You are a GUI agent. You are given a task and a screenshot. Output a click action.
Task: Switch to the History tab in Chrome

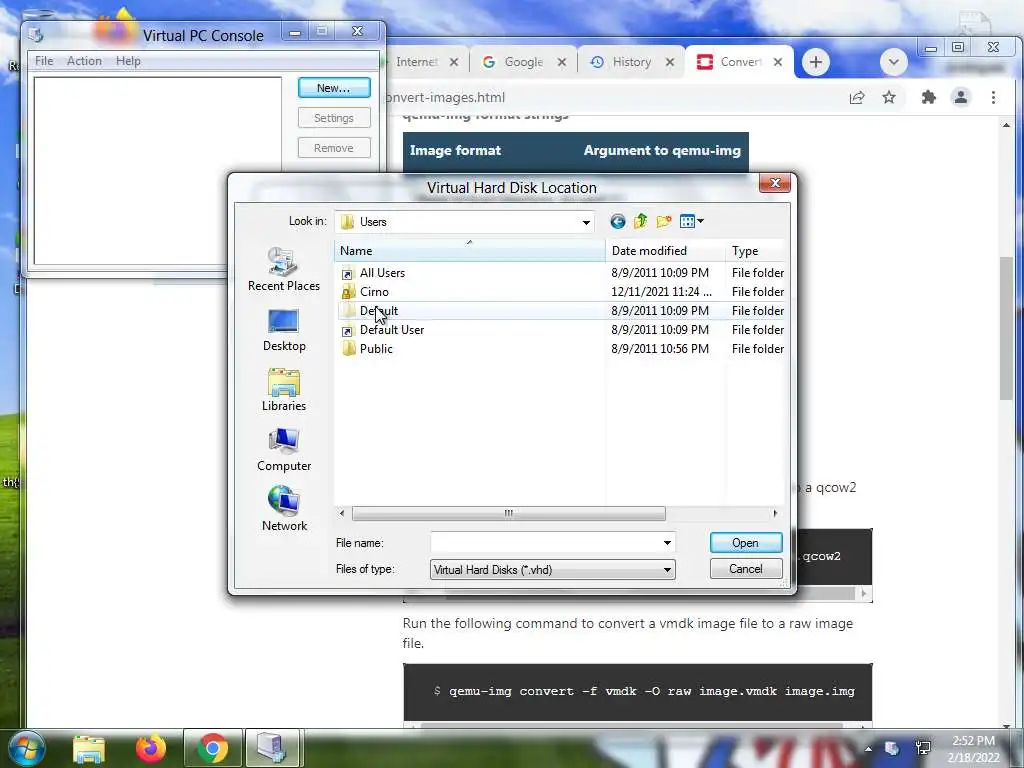(630, 62)
